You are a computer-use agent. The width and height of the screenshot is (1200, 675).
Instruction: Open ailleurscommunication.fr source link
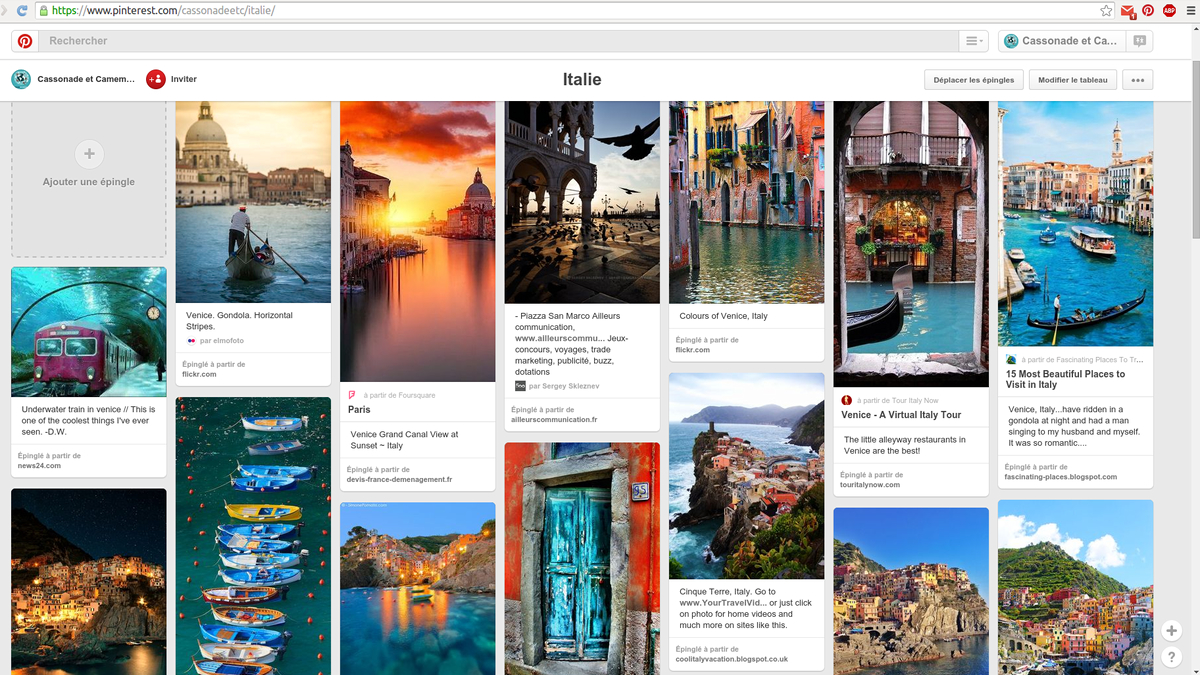pos(554,420)
